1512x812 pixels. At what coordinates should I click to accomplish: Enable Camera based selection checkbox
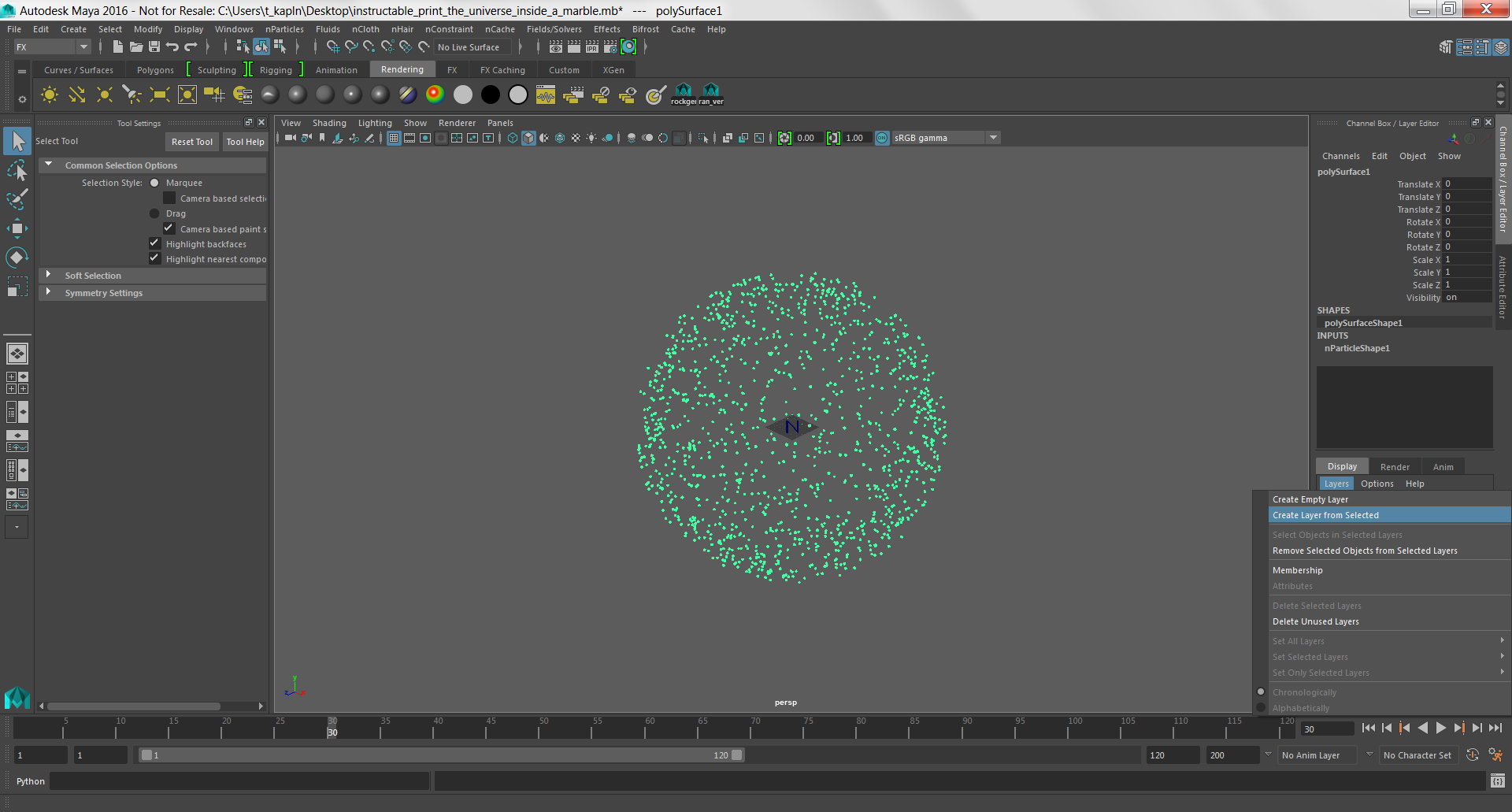tap(169, 198)
